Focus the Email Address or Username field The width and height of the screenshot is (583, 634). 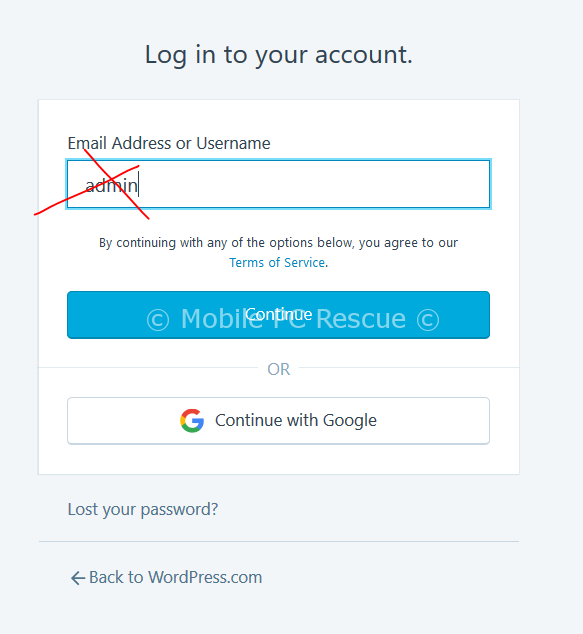(278, 184)
